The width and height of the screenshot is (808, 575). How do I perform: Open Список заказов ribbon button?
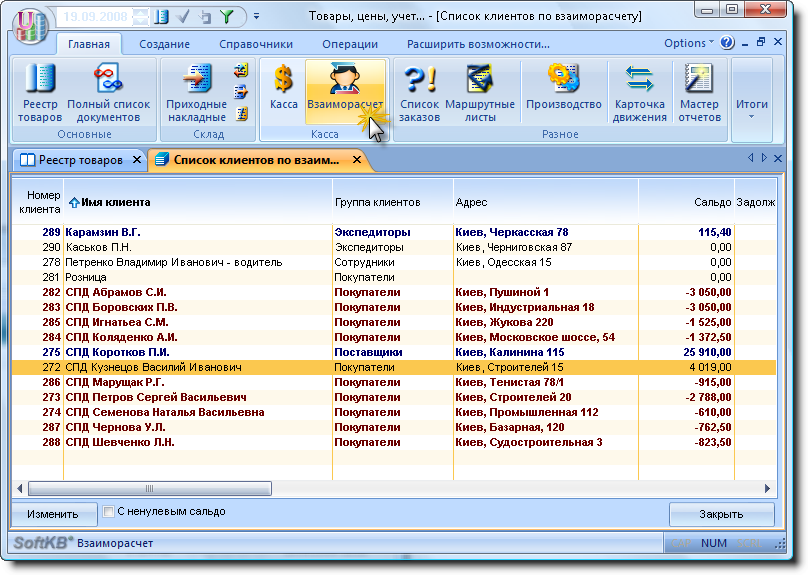coord(419,93)
